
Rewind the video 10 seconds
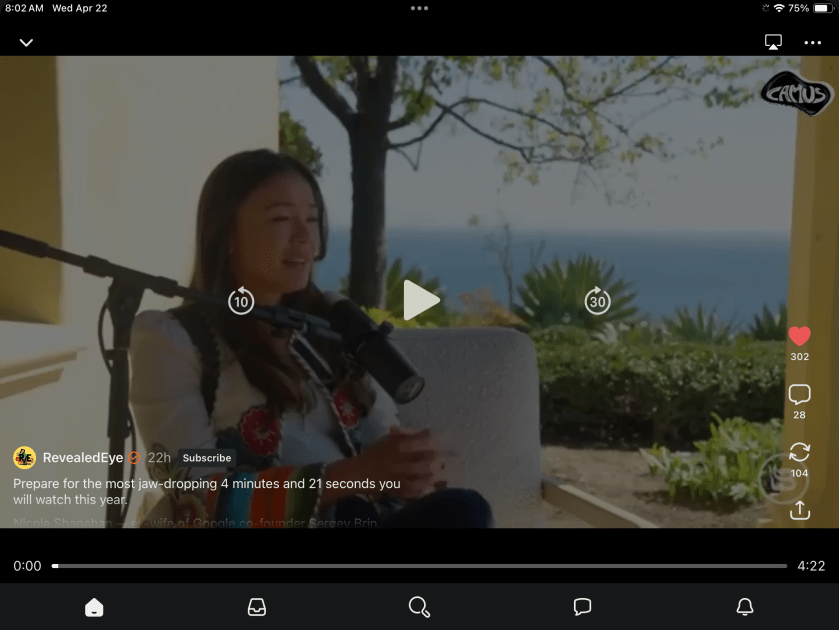(241, 300)
